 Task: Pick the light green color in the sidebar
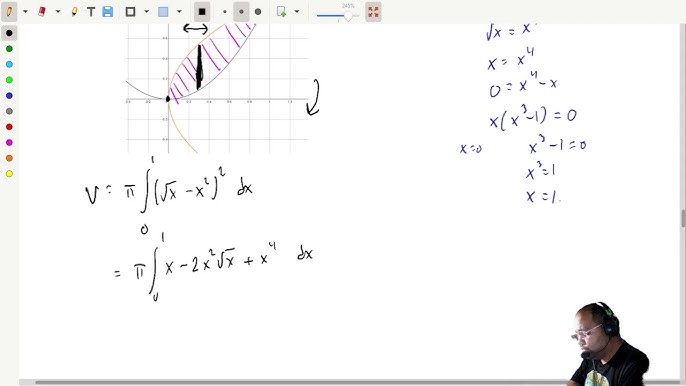pyautogui.click(x=9, y=80)
